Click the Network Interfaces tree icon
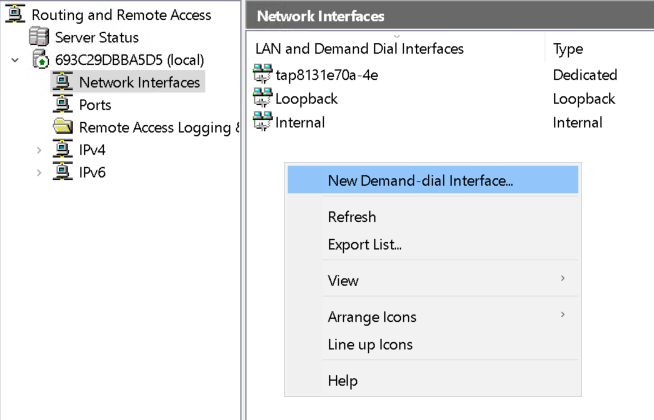 click(x=64, y=82)
